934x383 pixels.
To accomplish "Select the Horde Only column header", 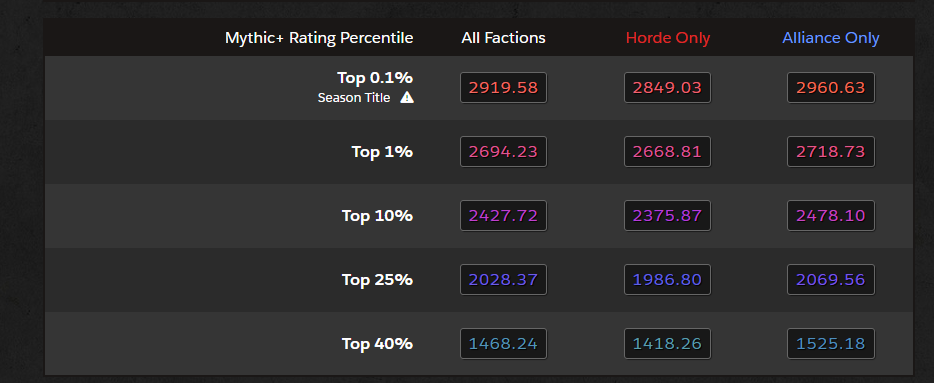I will [x=668, y=38].
